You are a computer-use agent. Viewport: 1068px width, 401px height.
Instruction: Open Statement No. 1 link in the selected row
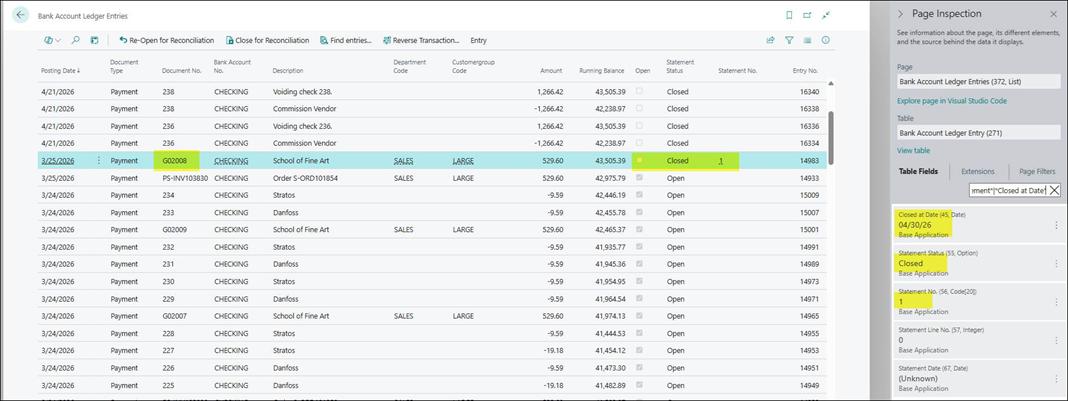click(x=721, y=161)
